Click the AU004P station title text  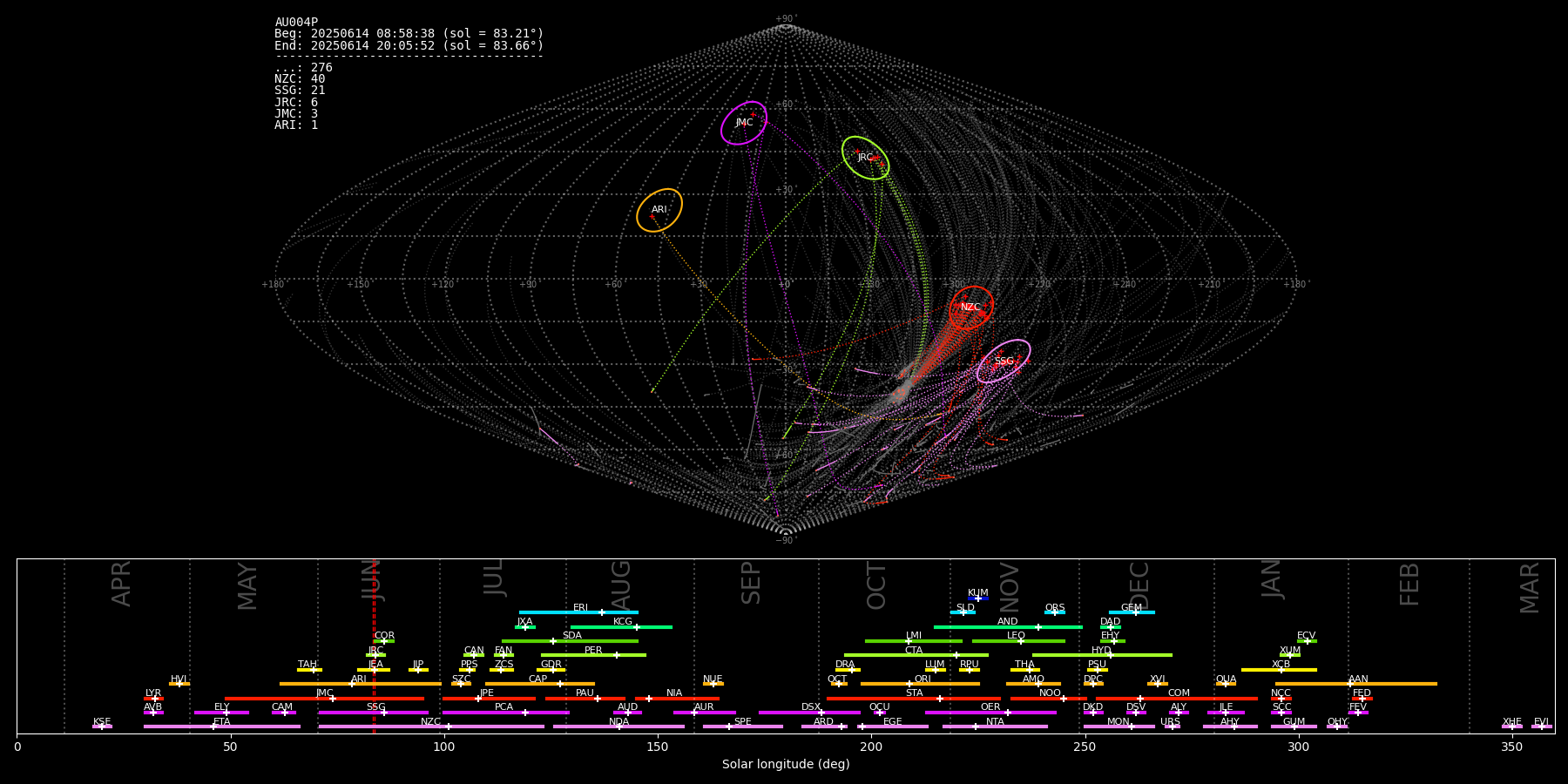tap(296, 23)
